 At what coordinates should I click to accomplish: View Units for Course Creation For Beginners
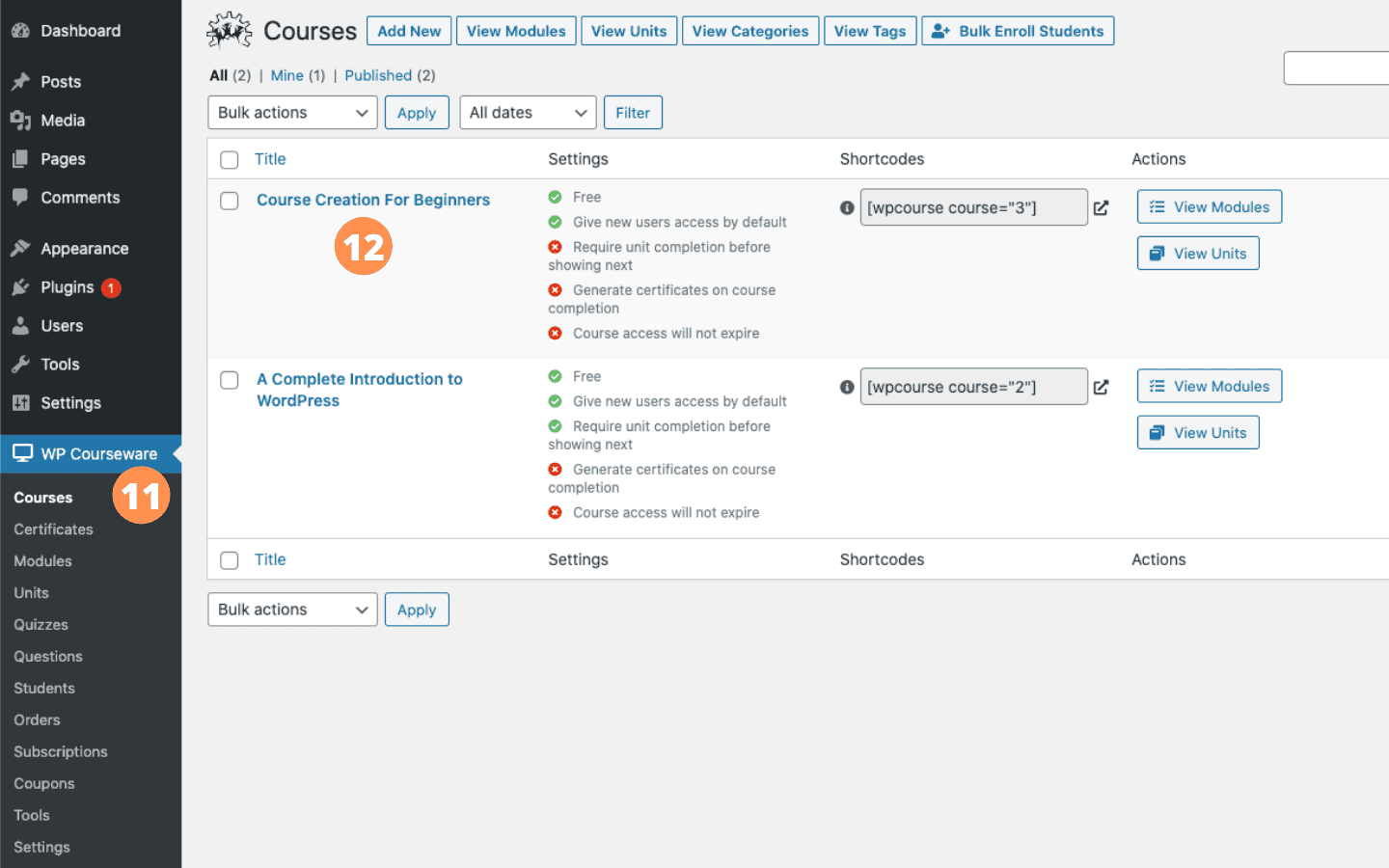pos(1198,254)
